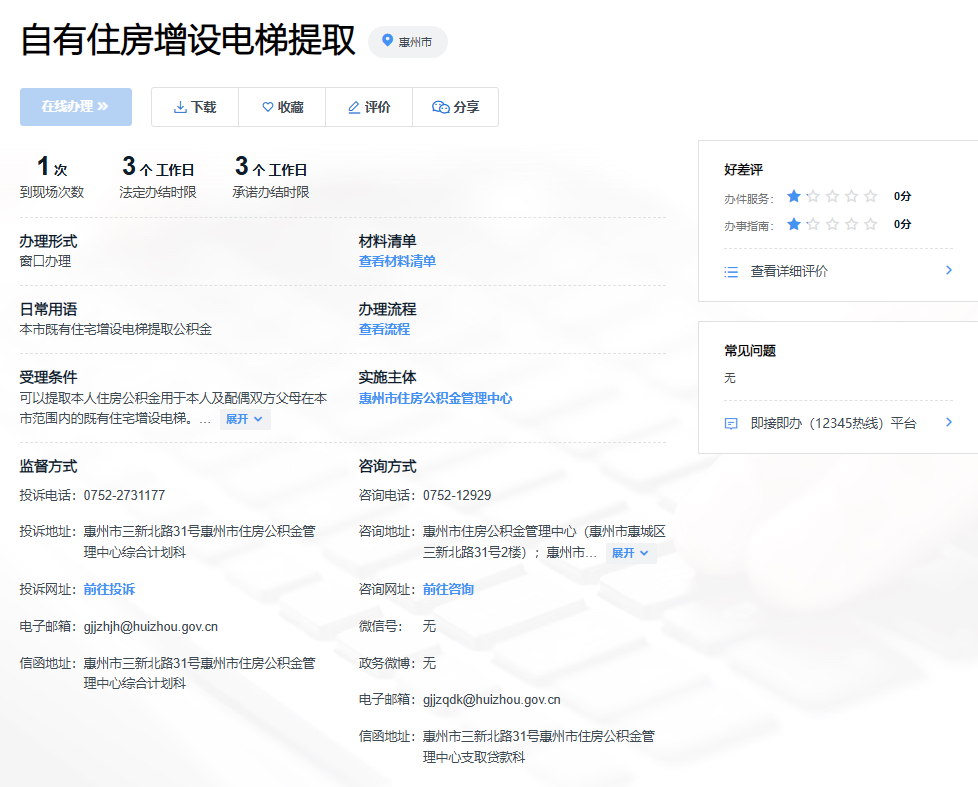
Task: Expand the 咨询地址 text with 展开
Action: click(630, 553)
